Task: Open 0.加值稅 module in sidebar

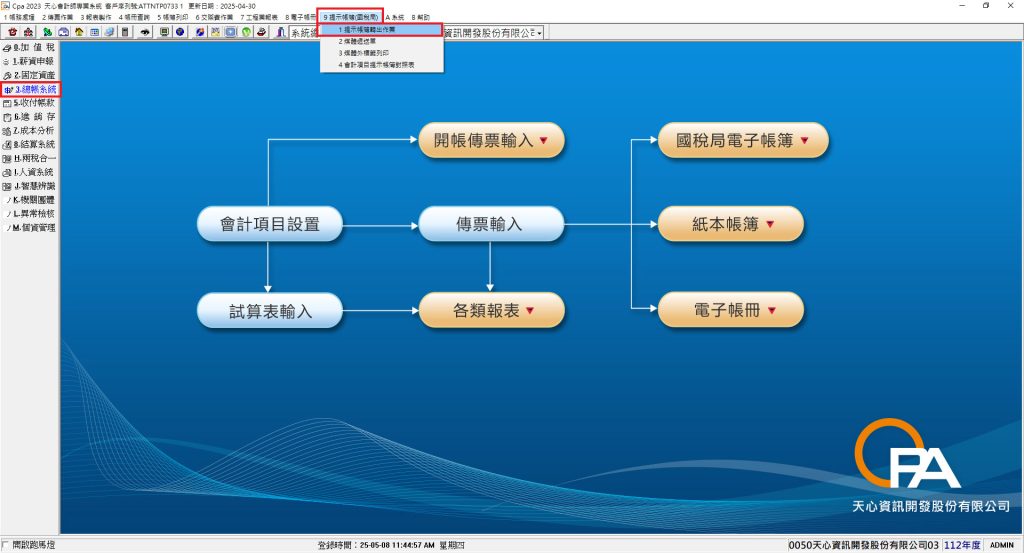Action: coord(29,48)
